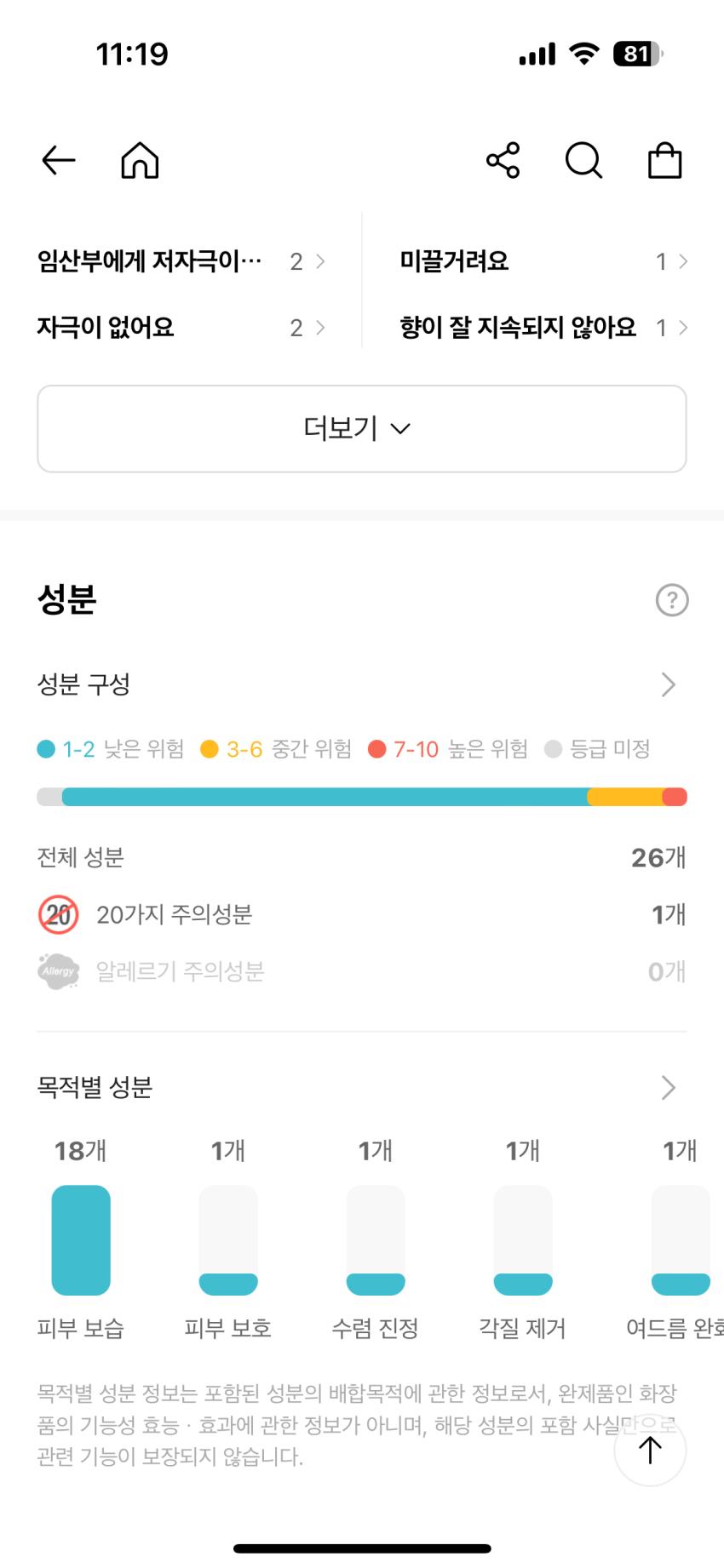This screenshot has height=1568, width=724.
Task: Tap the back arrow icon
Action: click(59, 160)
